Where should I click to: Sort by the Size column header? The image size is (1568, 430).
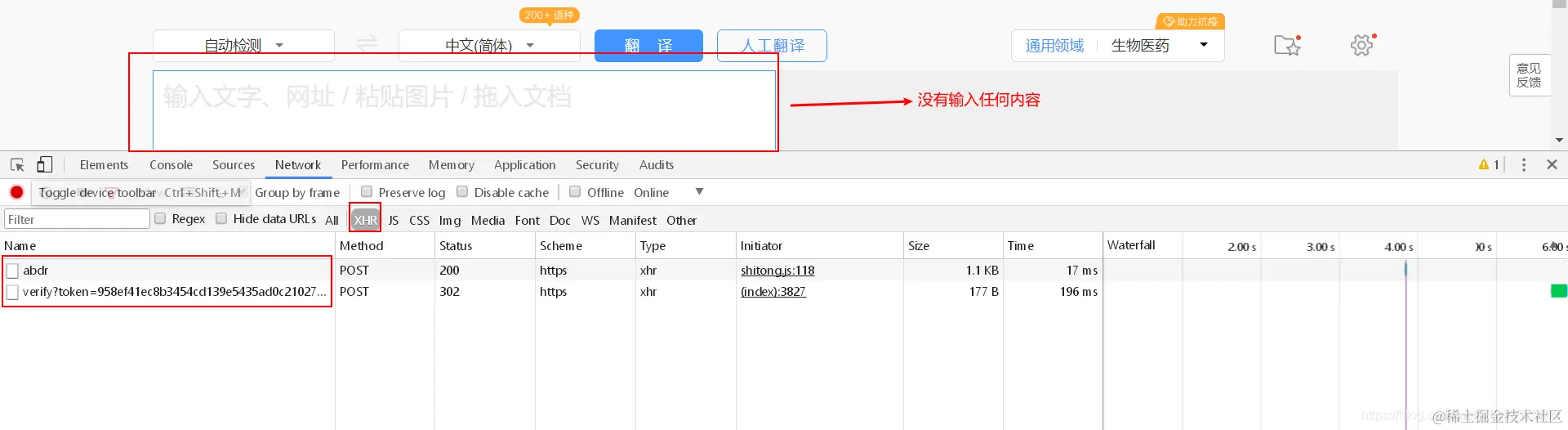click(953, 246)
